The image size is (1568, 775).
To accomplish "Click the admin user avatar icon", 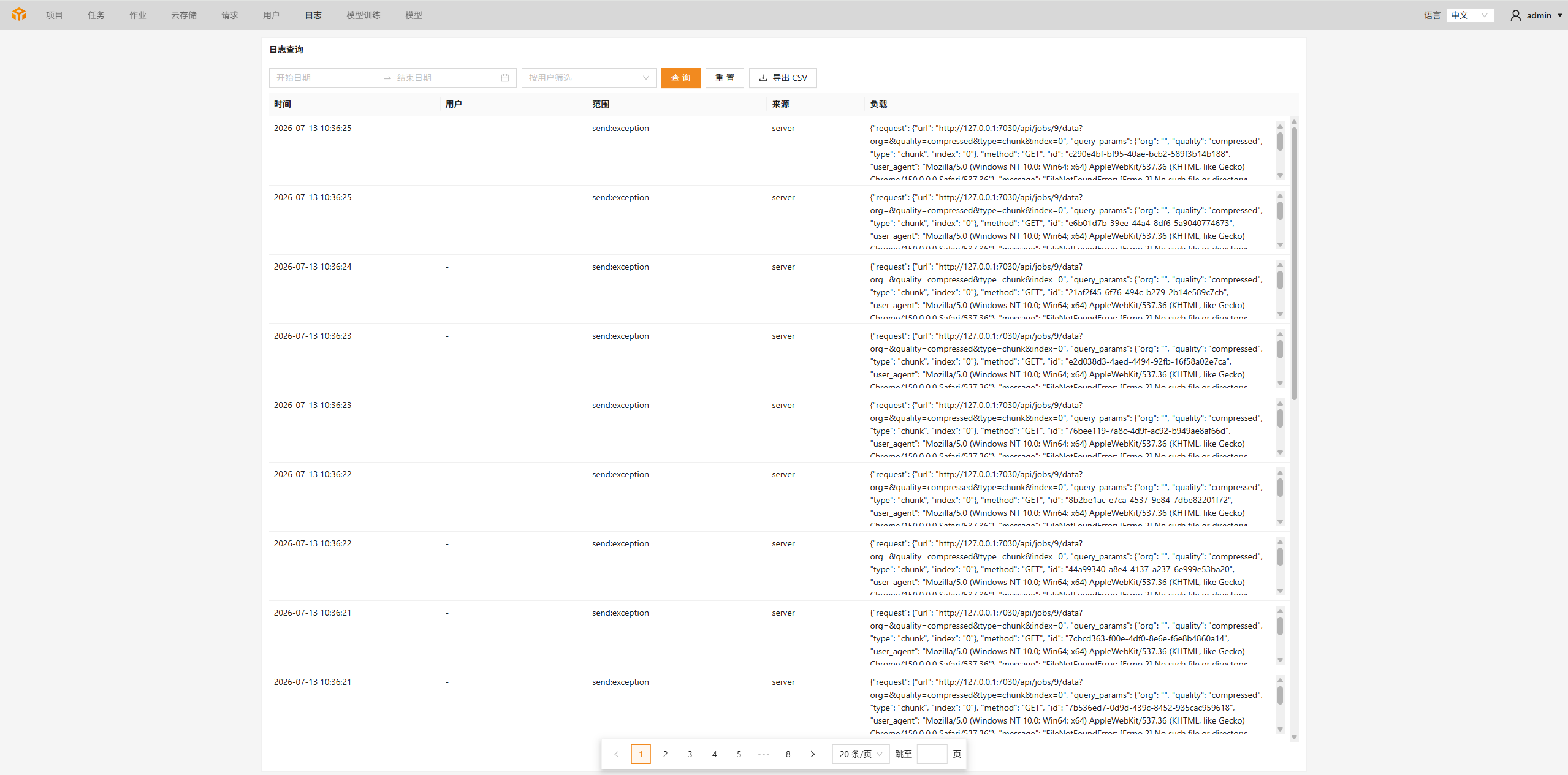I will coord(1515,15).
